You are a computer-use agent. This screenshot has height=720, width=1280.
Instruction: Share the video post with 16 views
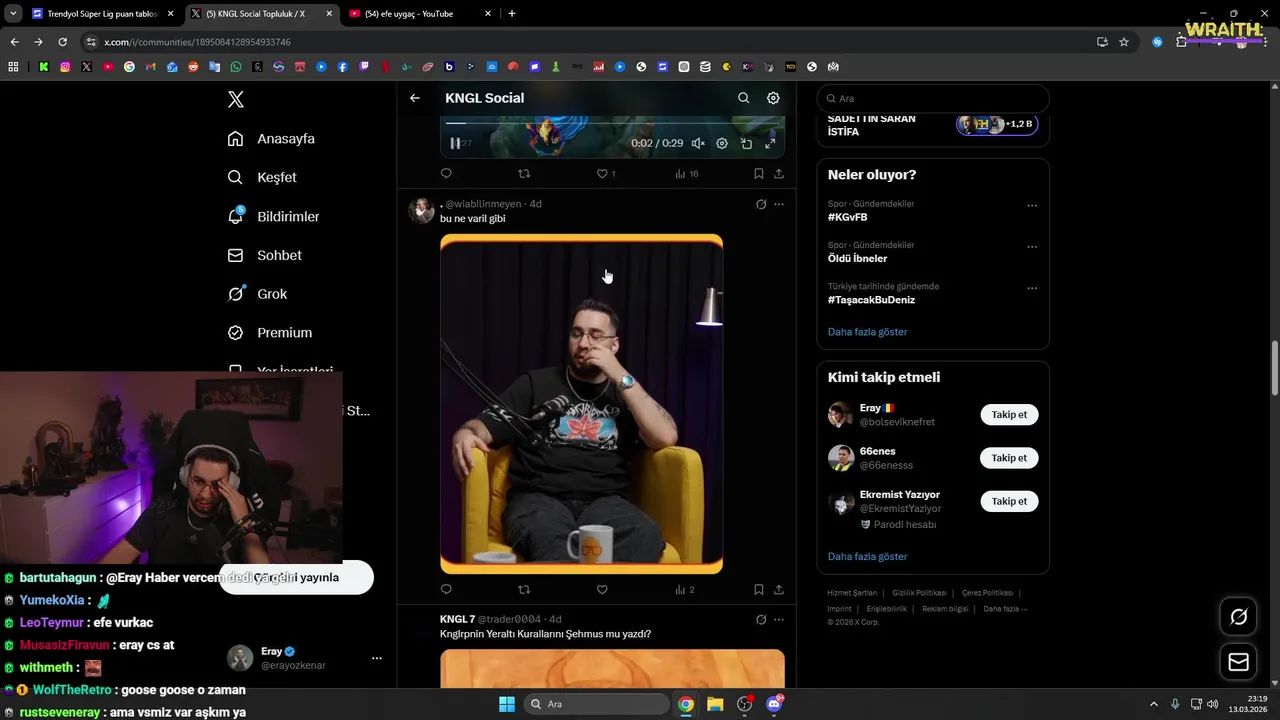click(x=779, y=174)
